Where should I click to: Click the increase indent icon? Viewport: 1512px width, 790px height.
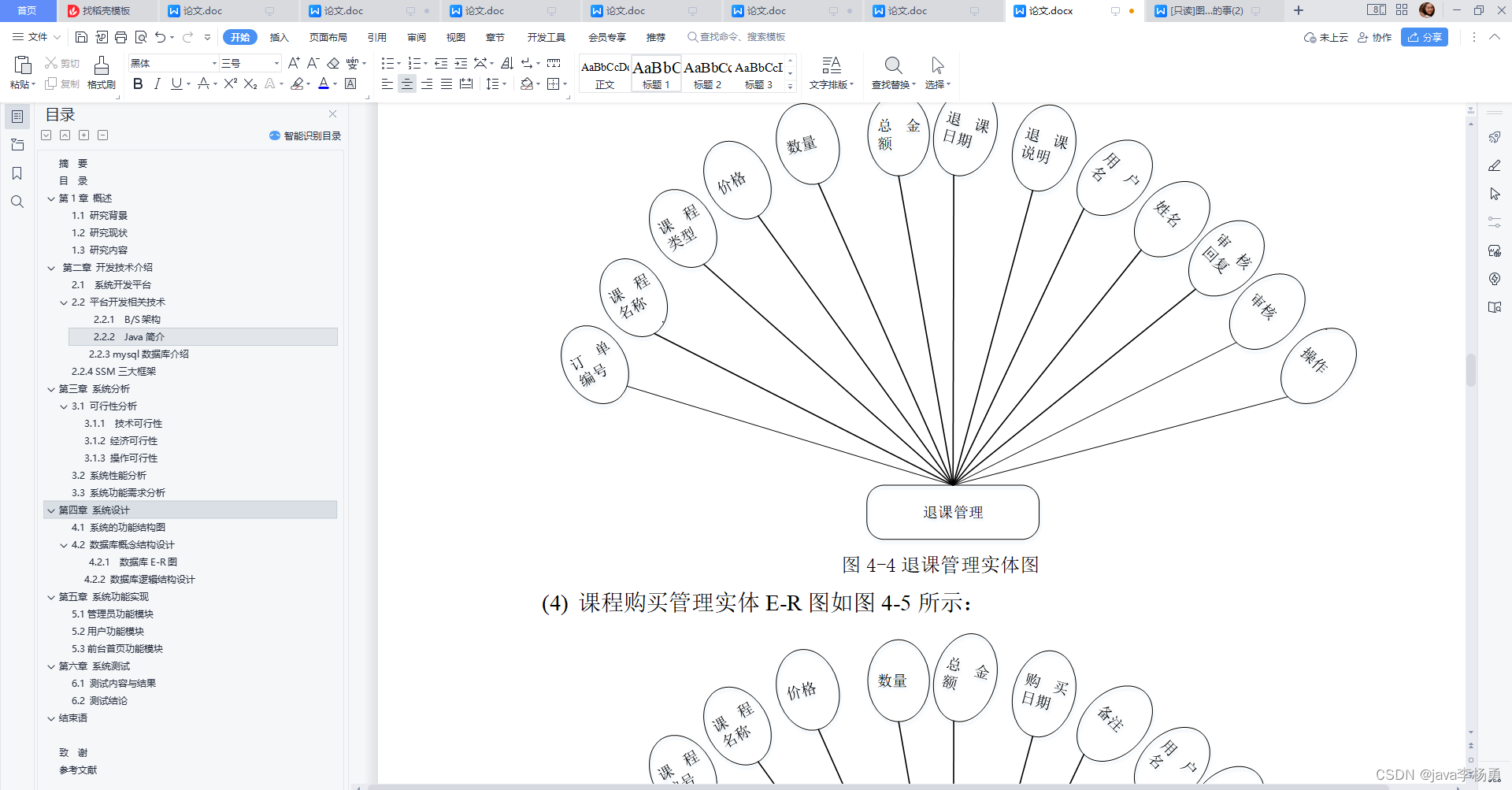point(461,63)
